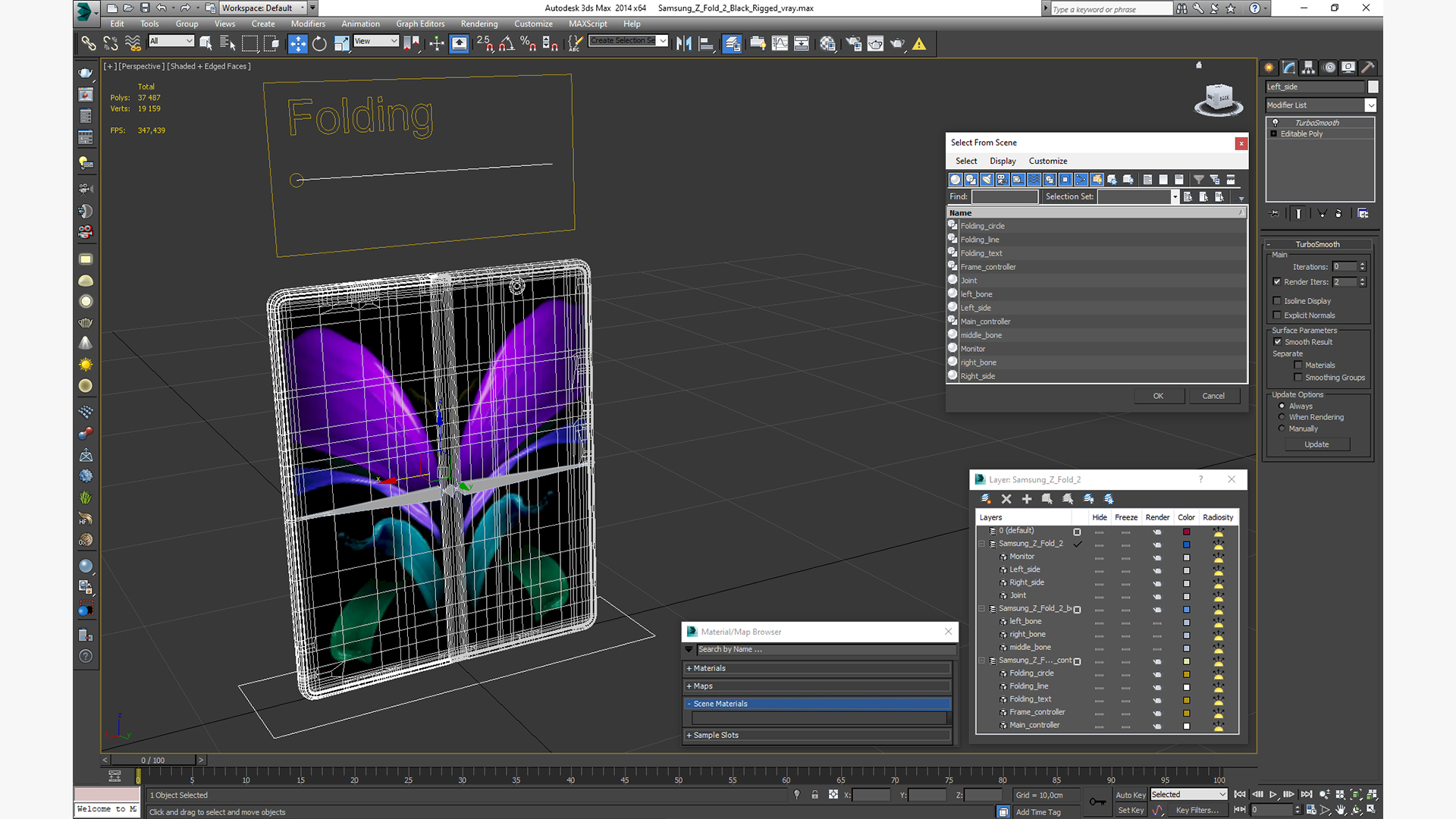The height and width of the screenshot is (819, 1456).
Task: Click the ViewCube in the viewport
Action: [1219, 100]
